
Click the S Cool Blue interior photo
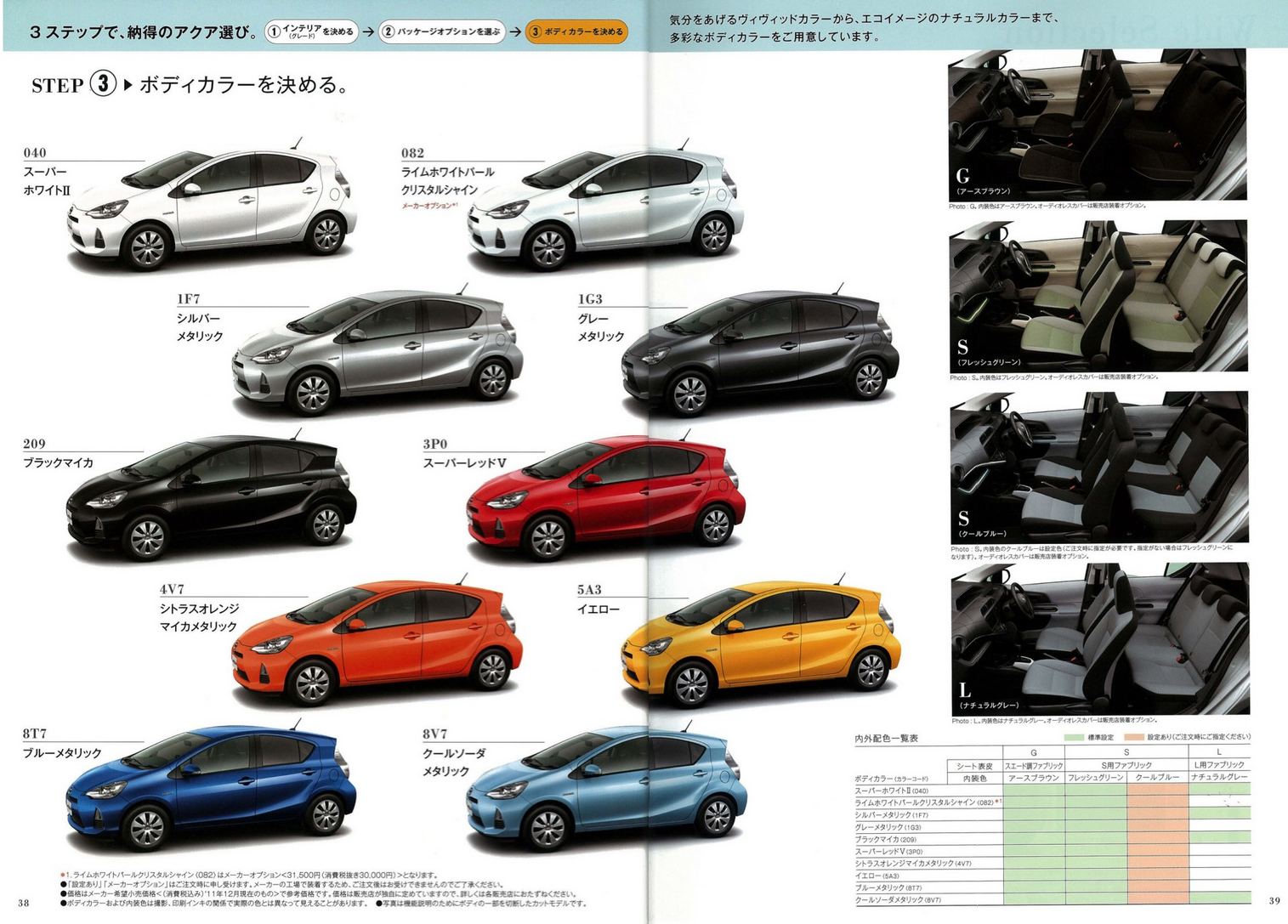pyautogui.click(x=1097, y=467)
